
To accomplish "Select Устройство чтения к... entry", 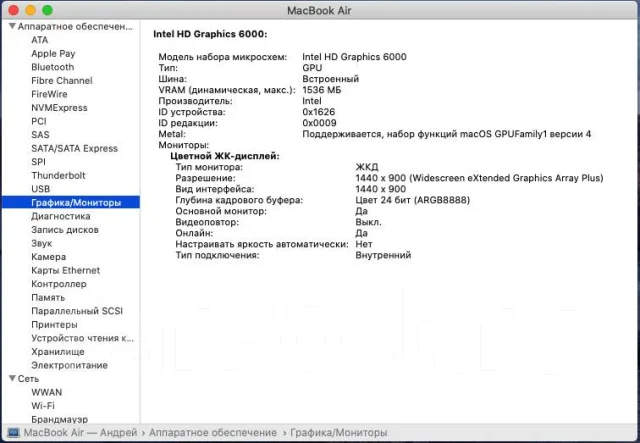I will click(x=82, y=338).
